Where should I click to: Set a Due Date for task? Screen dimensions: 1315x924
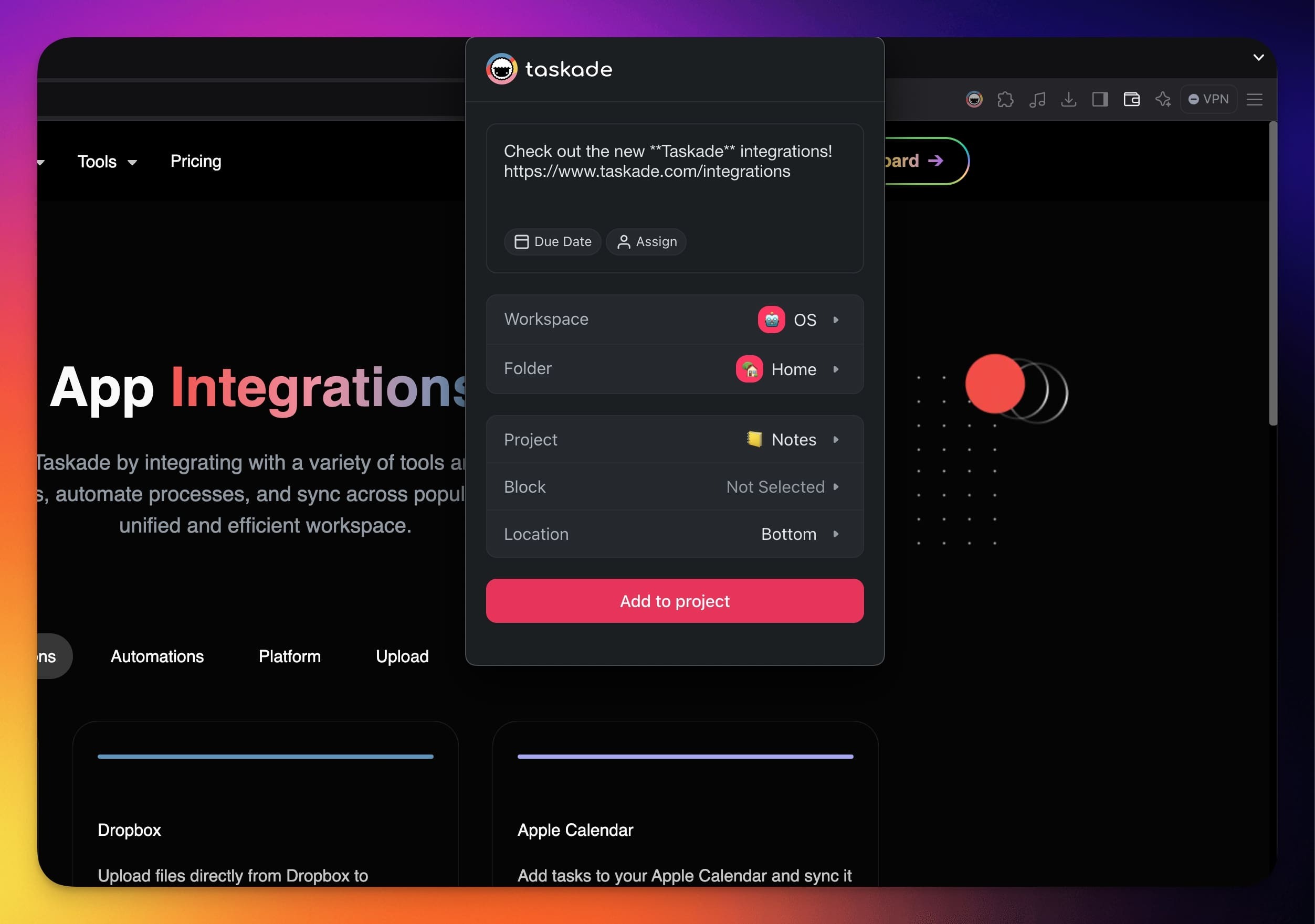coord(553,241)
